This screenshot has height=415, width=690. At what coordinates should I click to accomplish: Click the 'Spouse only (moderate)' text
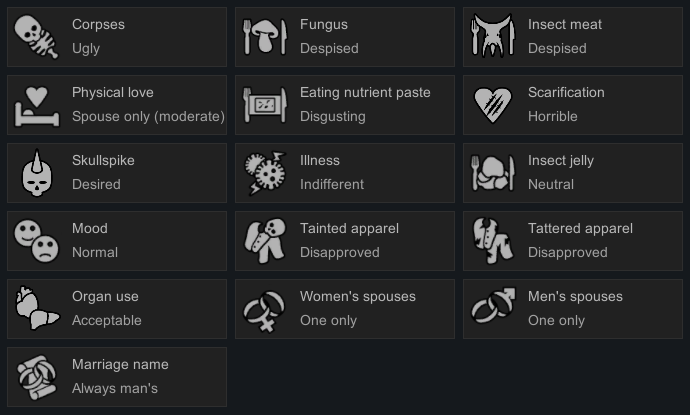(148, 117)
